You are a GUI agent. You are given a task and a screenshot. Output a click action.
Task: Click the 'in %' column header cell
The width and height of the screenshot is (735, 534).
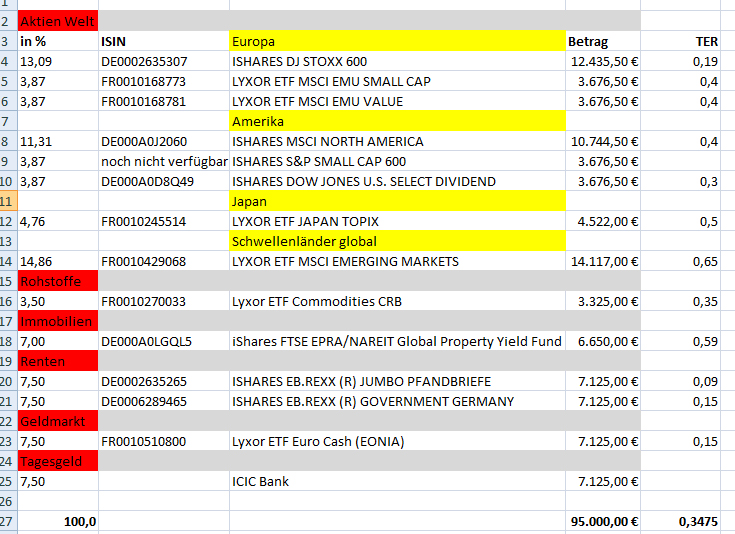(x=58, y=41)
